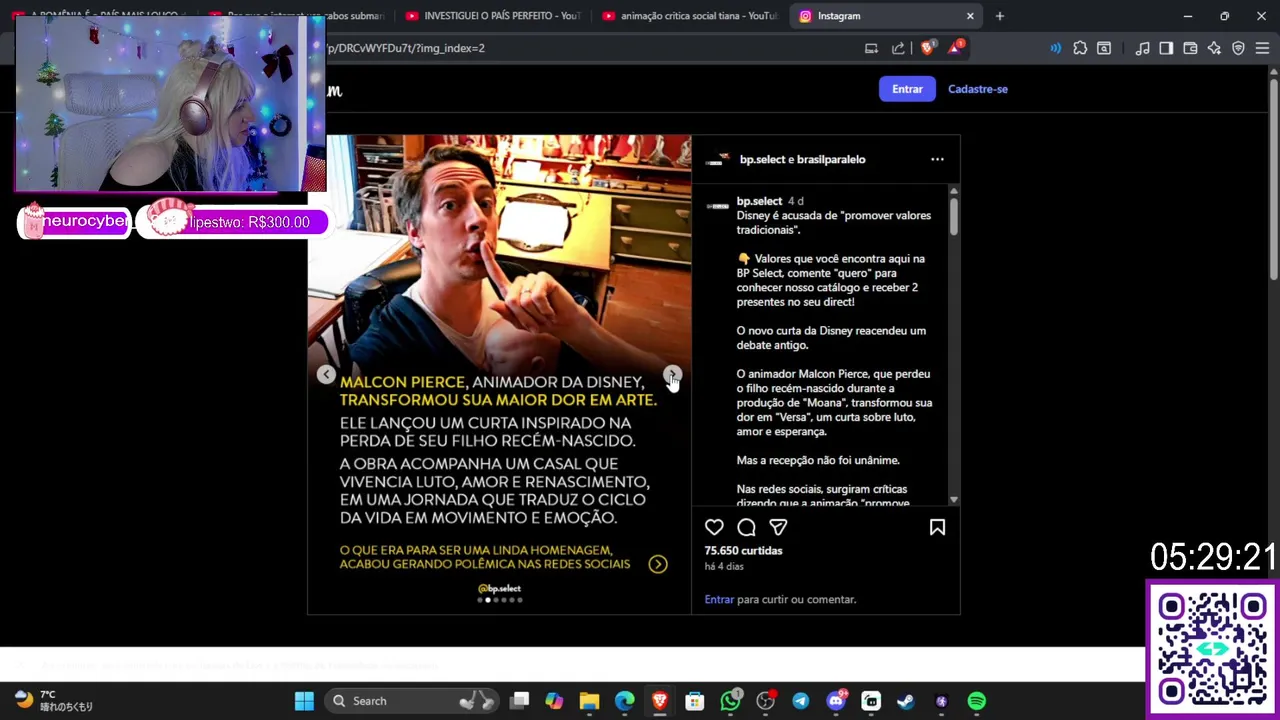Open the Brave Wallet icon
Viewport: 1280px width, 720px height.
point(1190,48)
